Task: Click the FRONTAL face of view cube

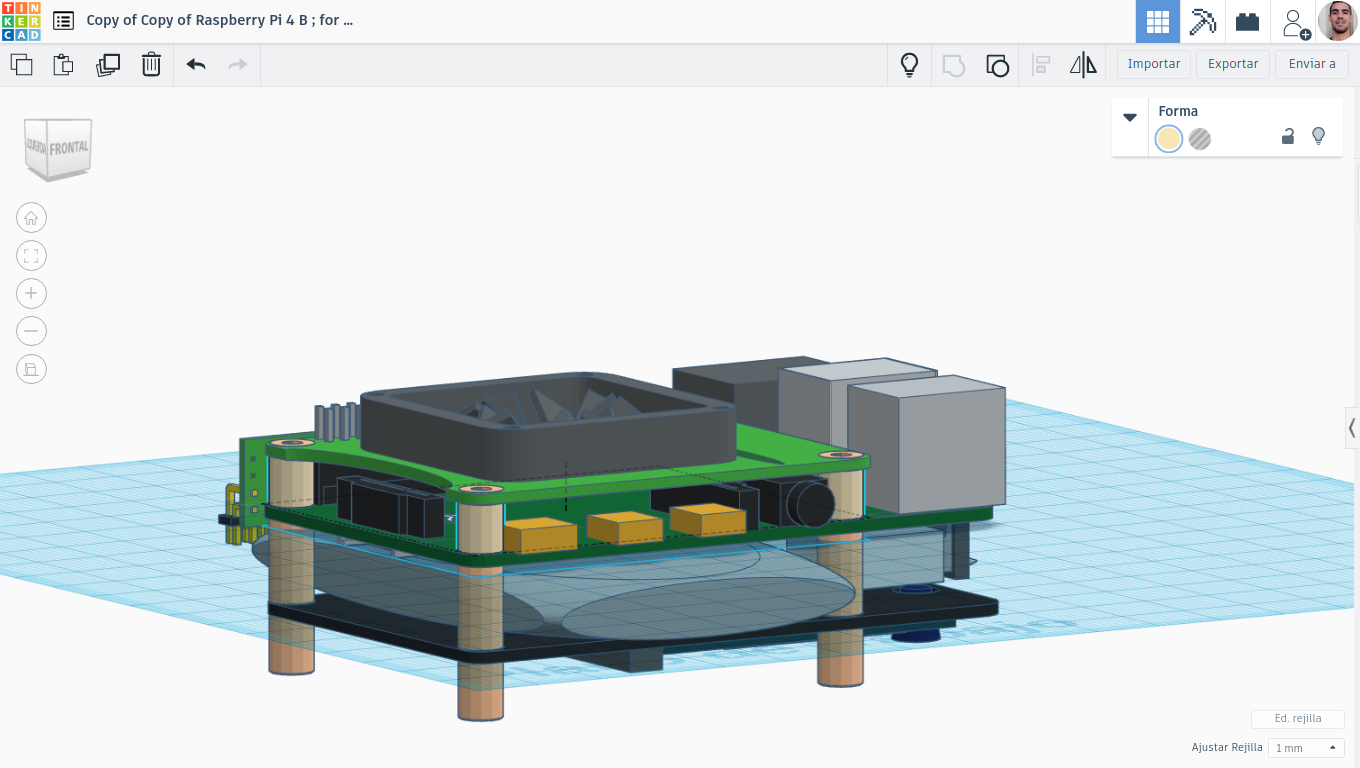Action: pos(69,147)
